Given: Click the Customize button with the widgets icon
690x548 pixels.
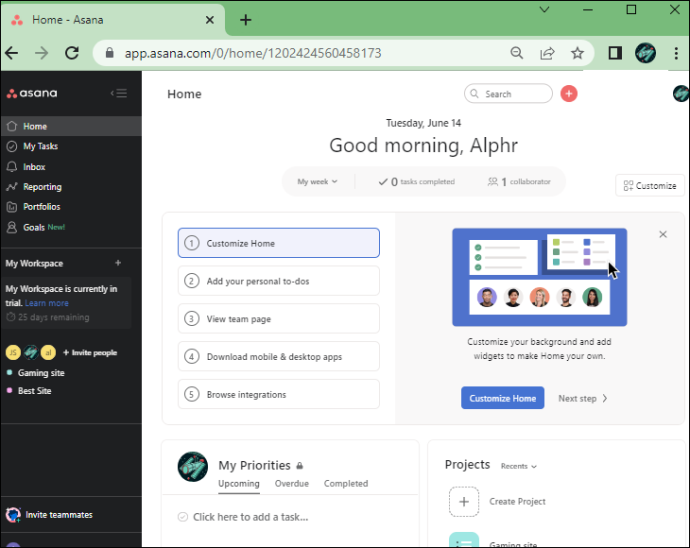Looking at the screenshot, I should point(650,185).
